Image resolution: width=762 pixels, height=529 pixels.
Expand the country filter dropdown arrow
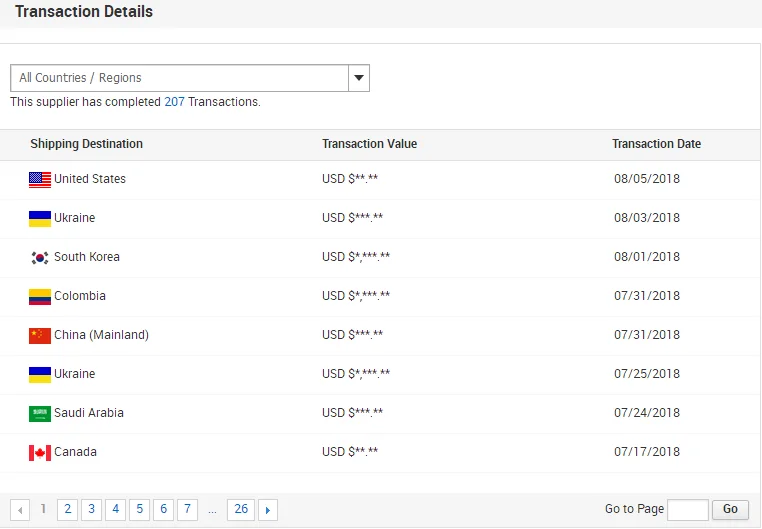click(359, 78)
